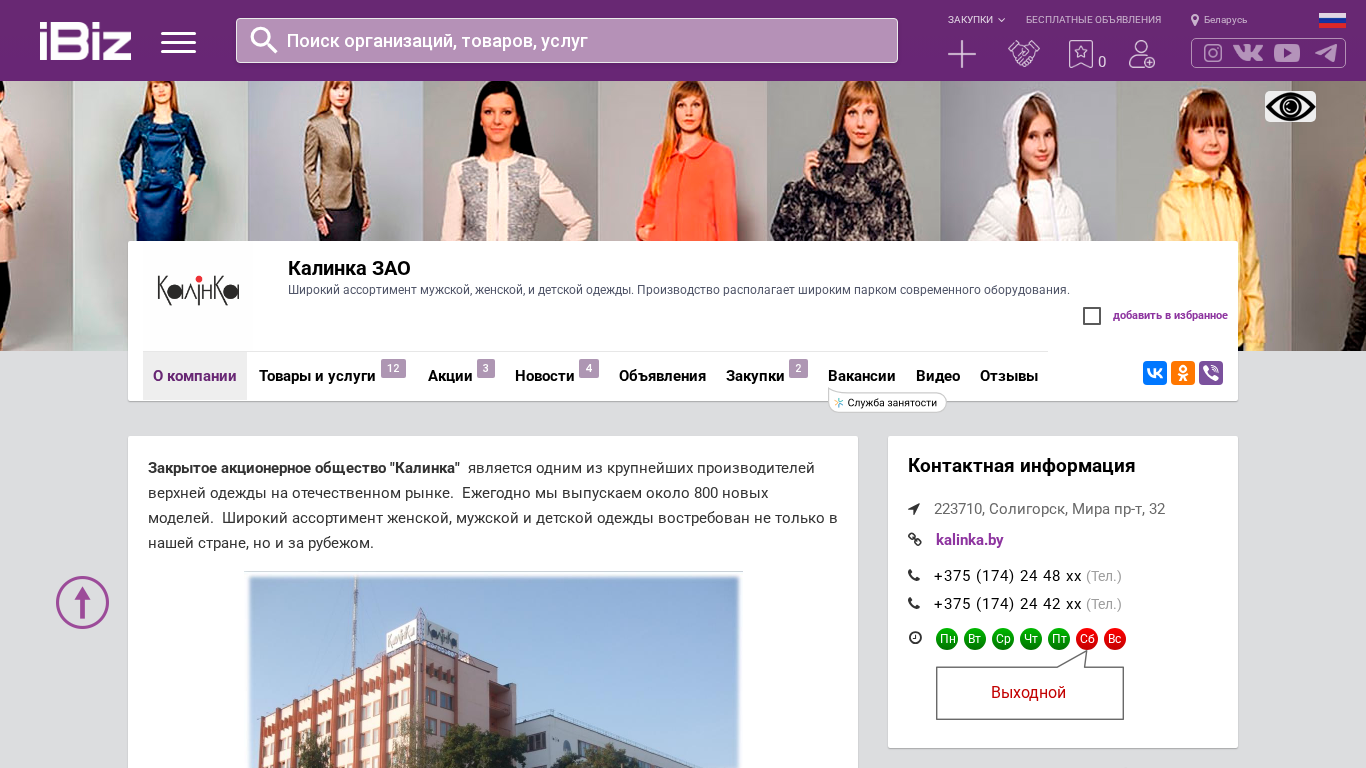
Task: Click the address '223710, Солигорск, Мира пр-т, 32'
Action: (1049, 509)
